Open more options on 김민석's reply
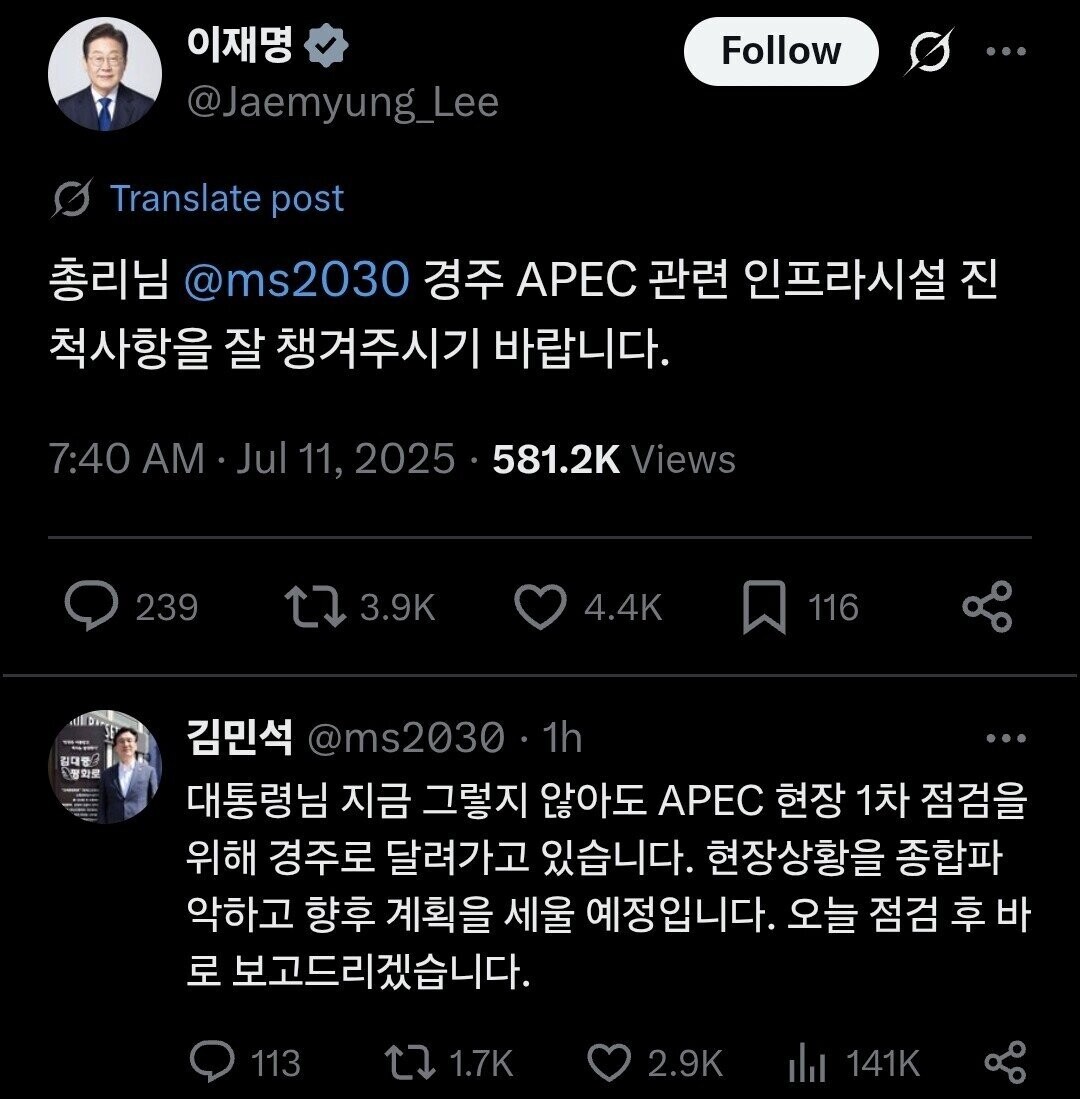This screenshot has width=1080, height=1099. tap(1006, 739)
